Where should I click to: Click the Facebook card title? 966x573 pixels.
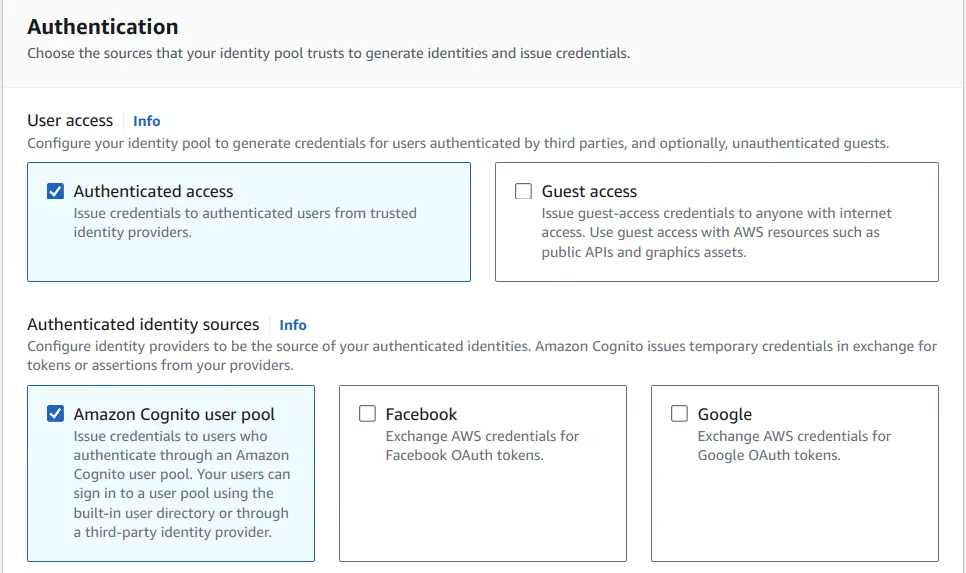421,414
